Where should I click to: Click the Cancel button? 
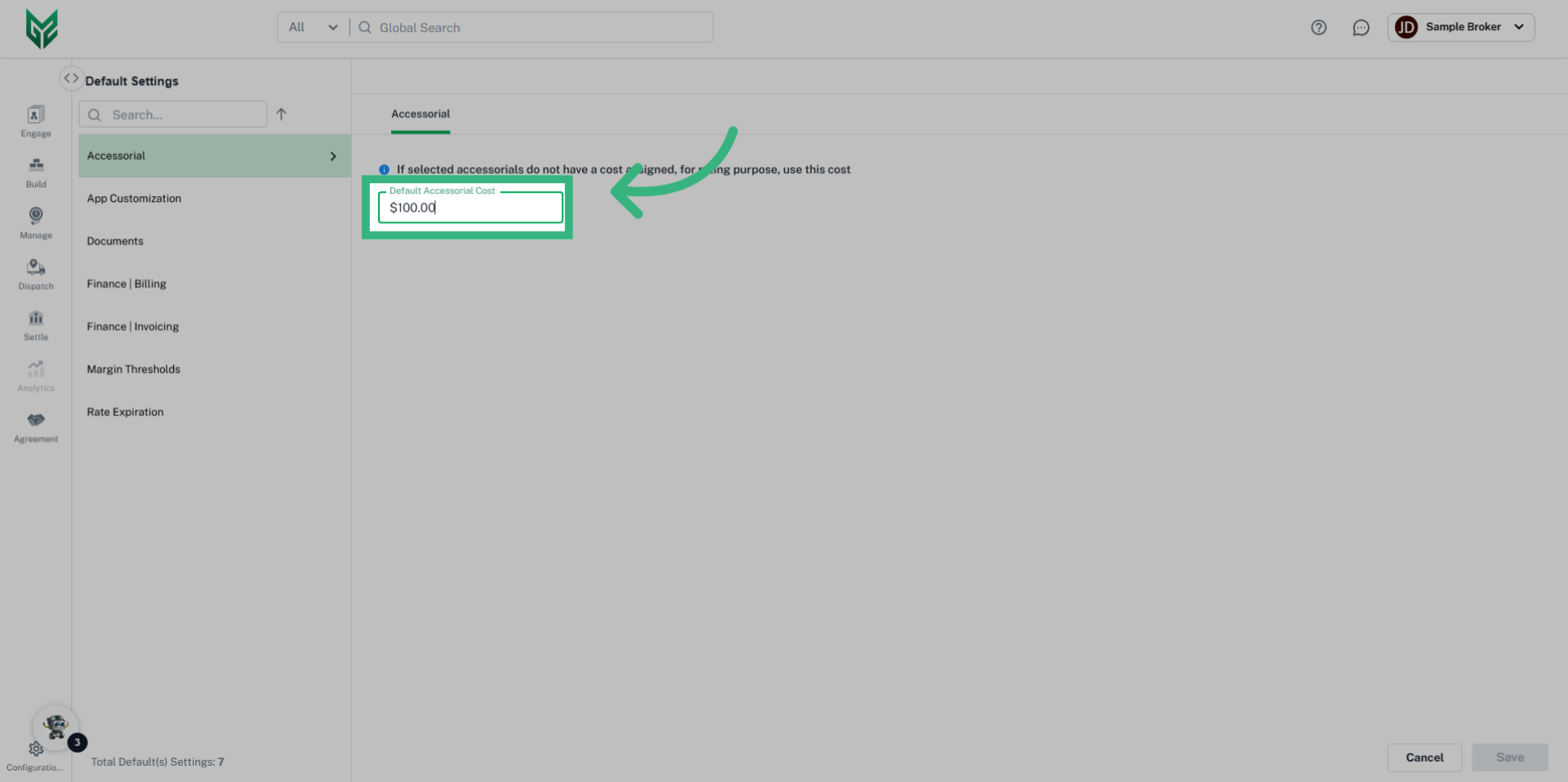point(1424,757)
